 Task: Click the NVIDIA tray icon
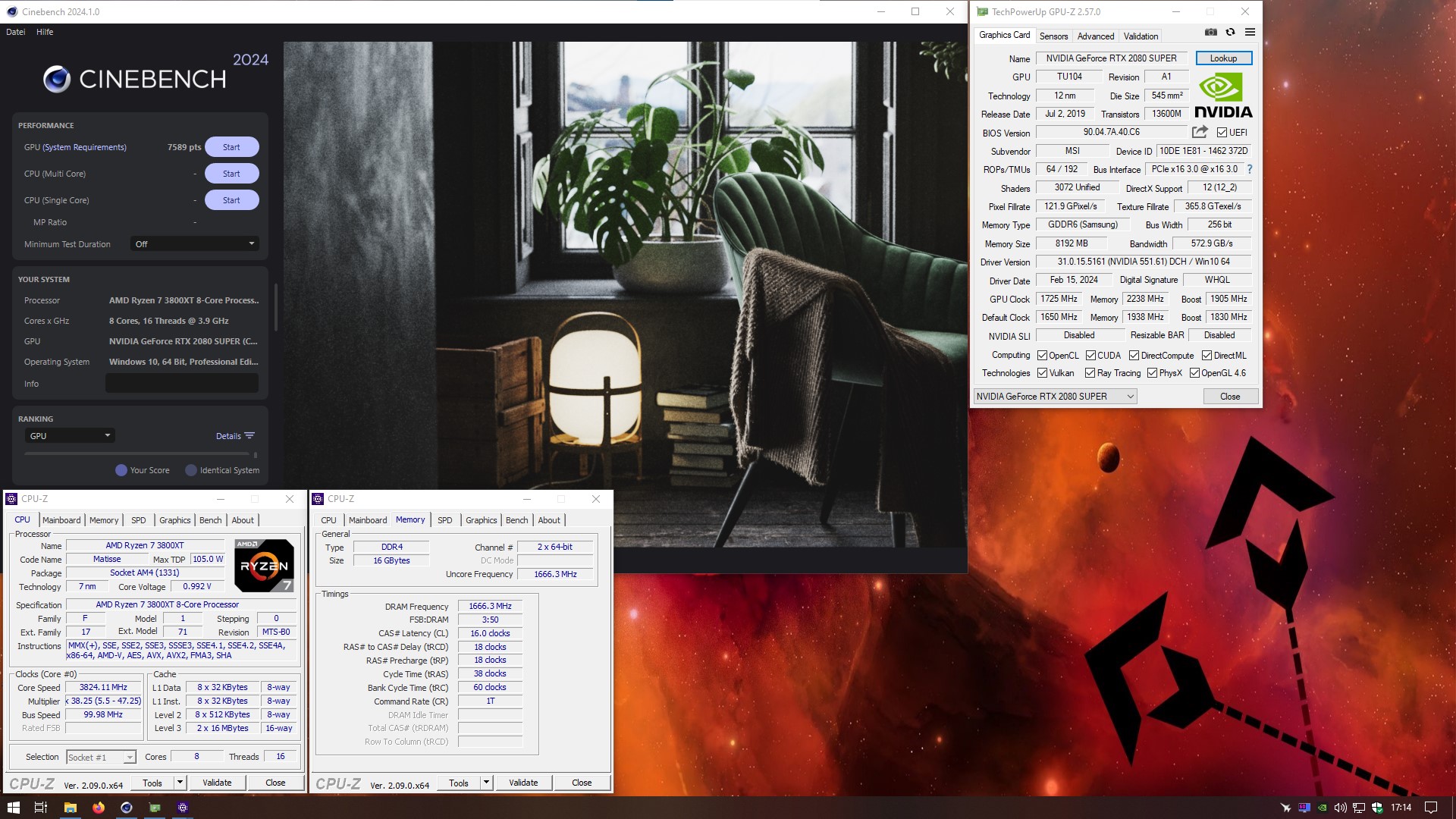coord(1322,808)
